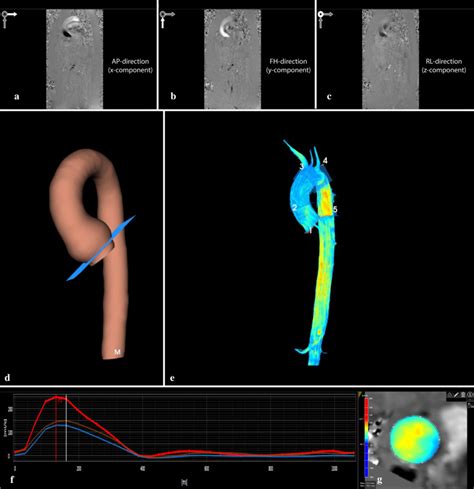Screen dimensions: 474x489
Task: Open the RL-direction phase image
Action: tap(390, 59)
